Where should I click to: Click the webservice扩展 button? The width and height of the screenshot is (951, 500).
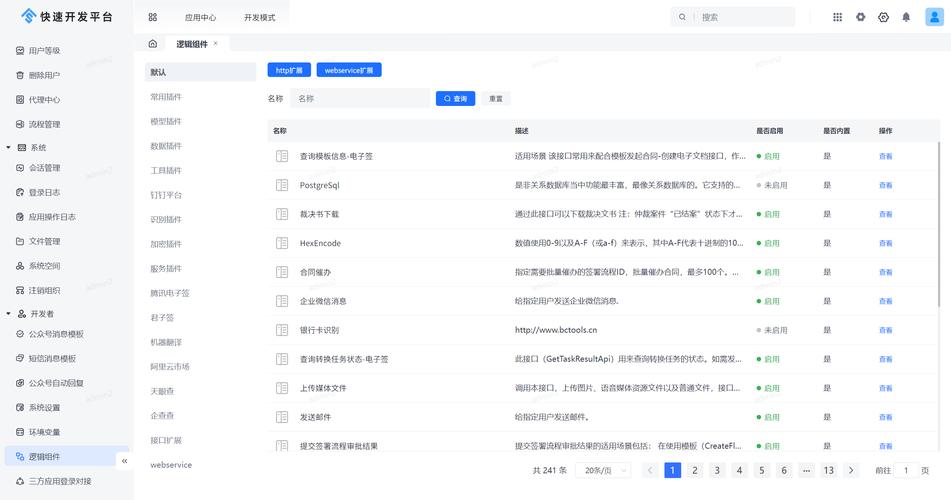tap(349, 70)
